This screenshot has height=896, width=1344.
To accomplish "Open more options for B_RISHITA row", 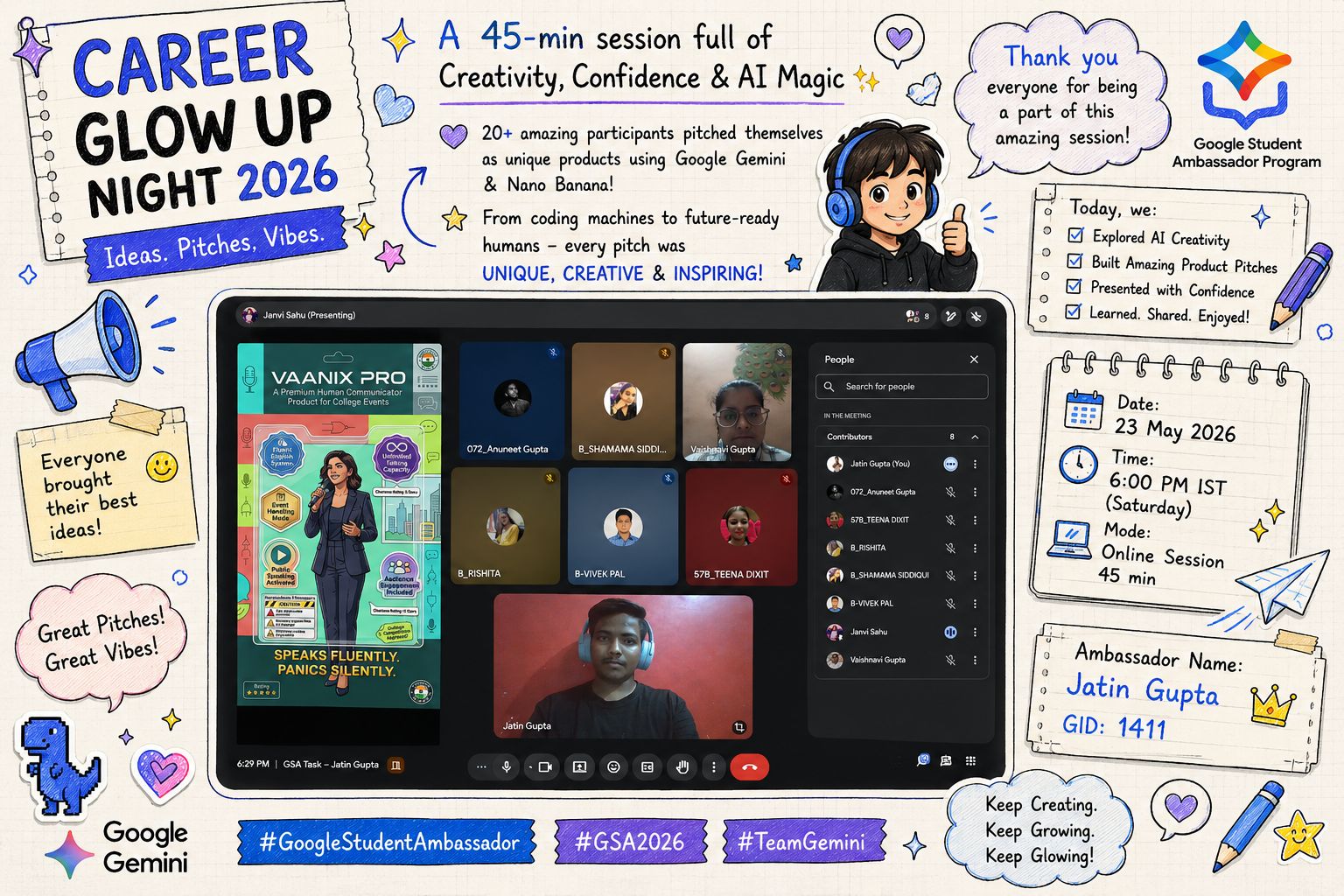I will coord(975,549).
